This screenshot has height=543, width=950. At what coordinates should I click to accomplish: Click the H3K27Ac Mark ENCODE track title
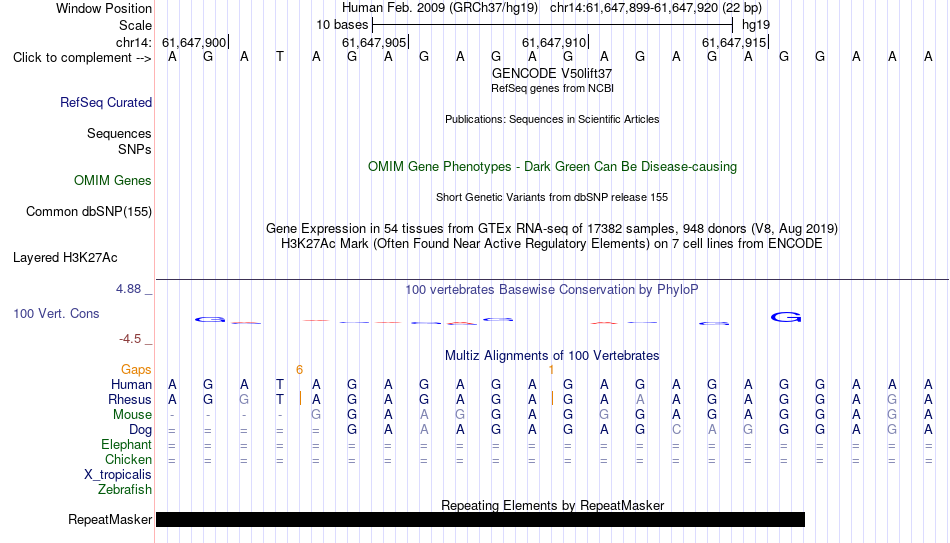pyautogui.click(x=552, y=244)
